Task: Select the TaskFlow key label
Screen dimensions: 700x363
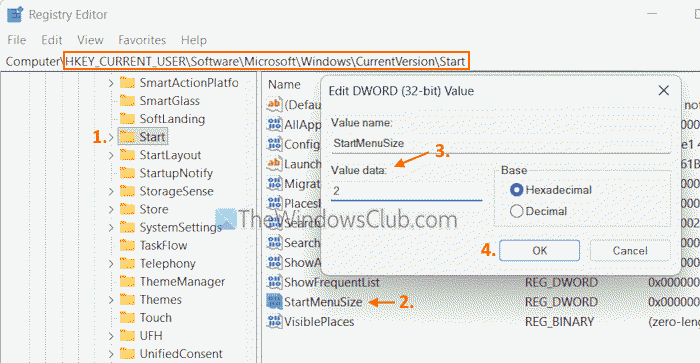Action: (x=163, y=246)
